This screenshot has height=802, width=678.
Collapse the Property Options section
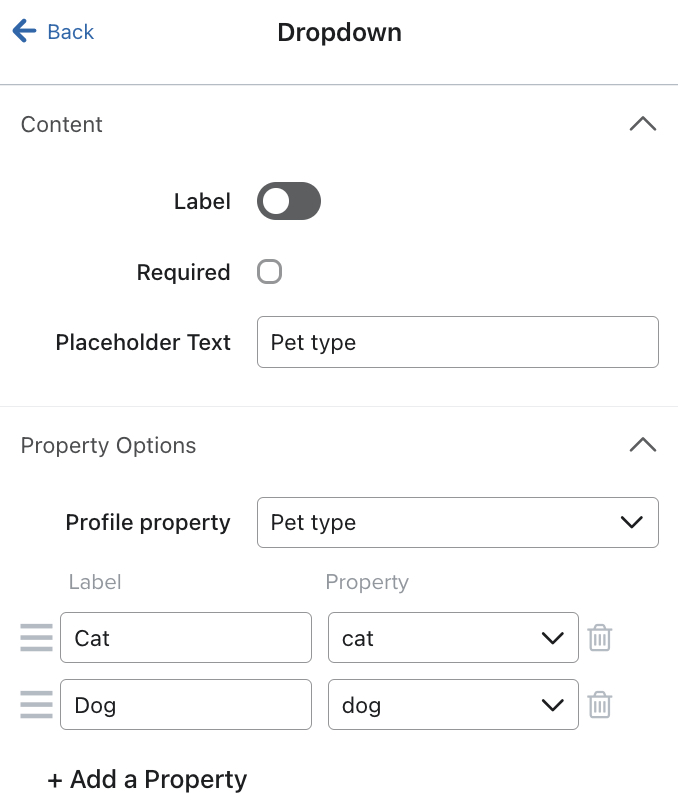pyautogui.click(x=643, y=445)
